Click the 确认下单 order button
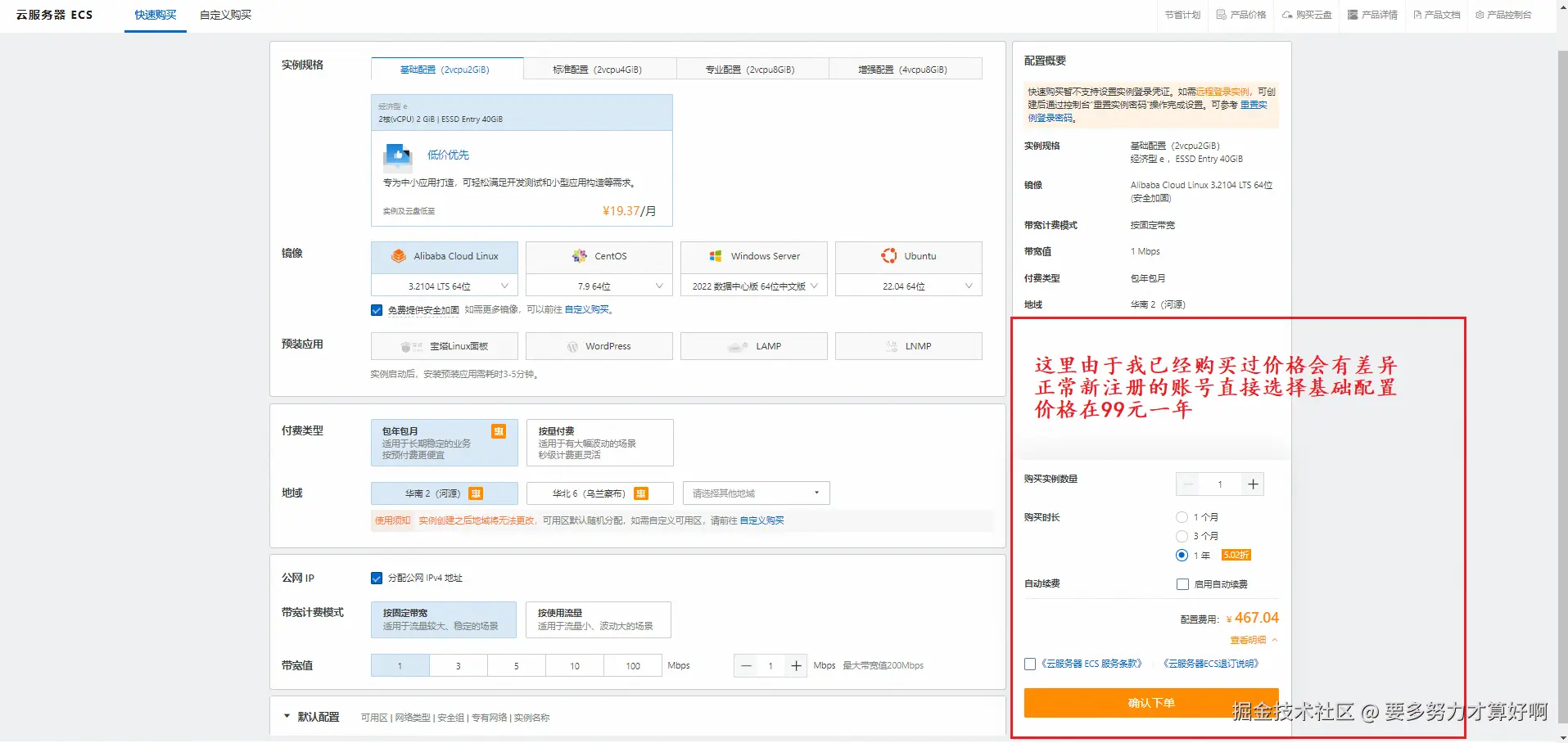1568x743 pixels. tap(1151, 703)
